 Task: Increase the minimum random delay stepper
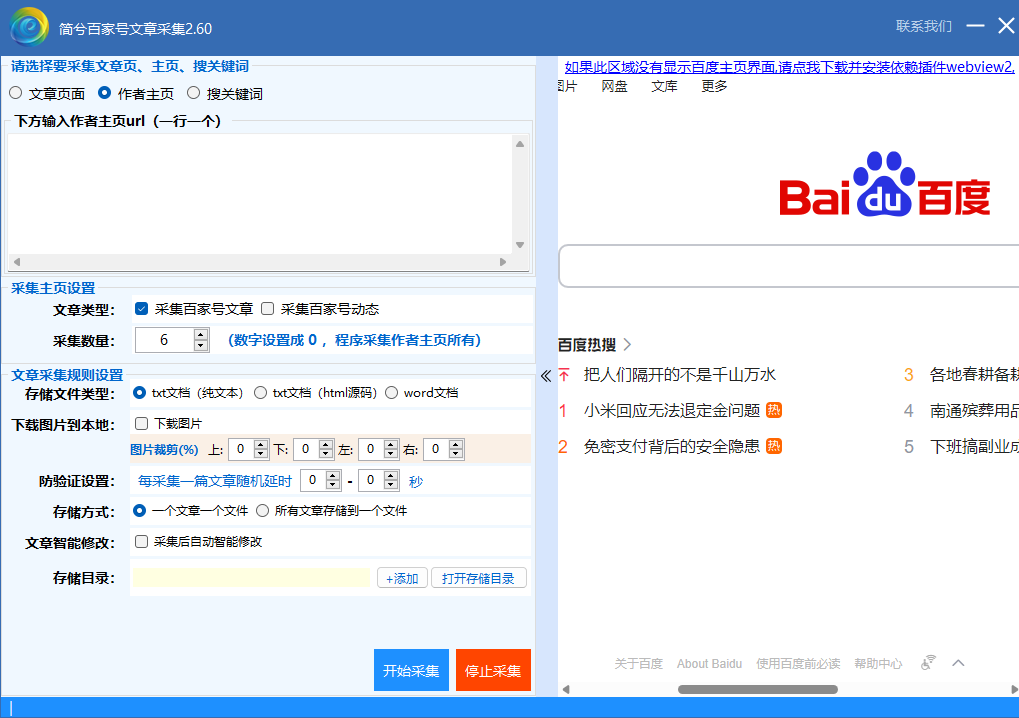click(x=333, y=476)
